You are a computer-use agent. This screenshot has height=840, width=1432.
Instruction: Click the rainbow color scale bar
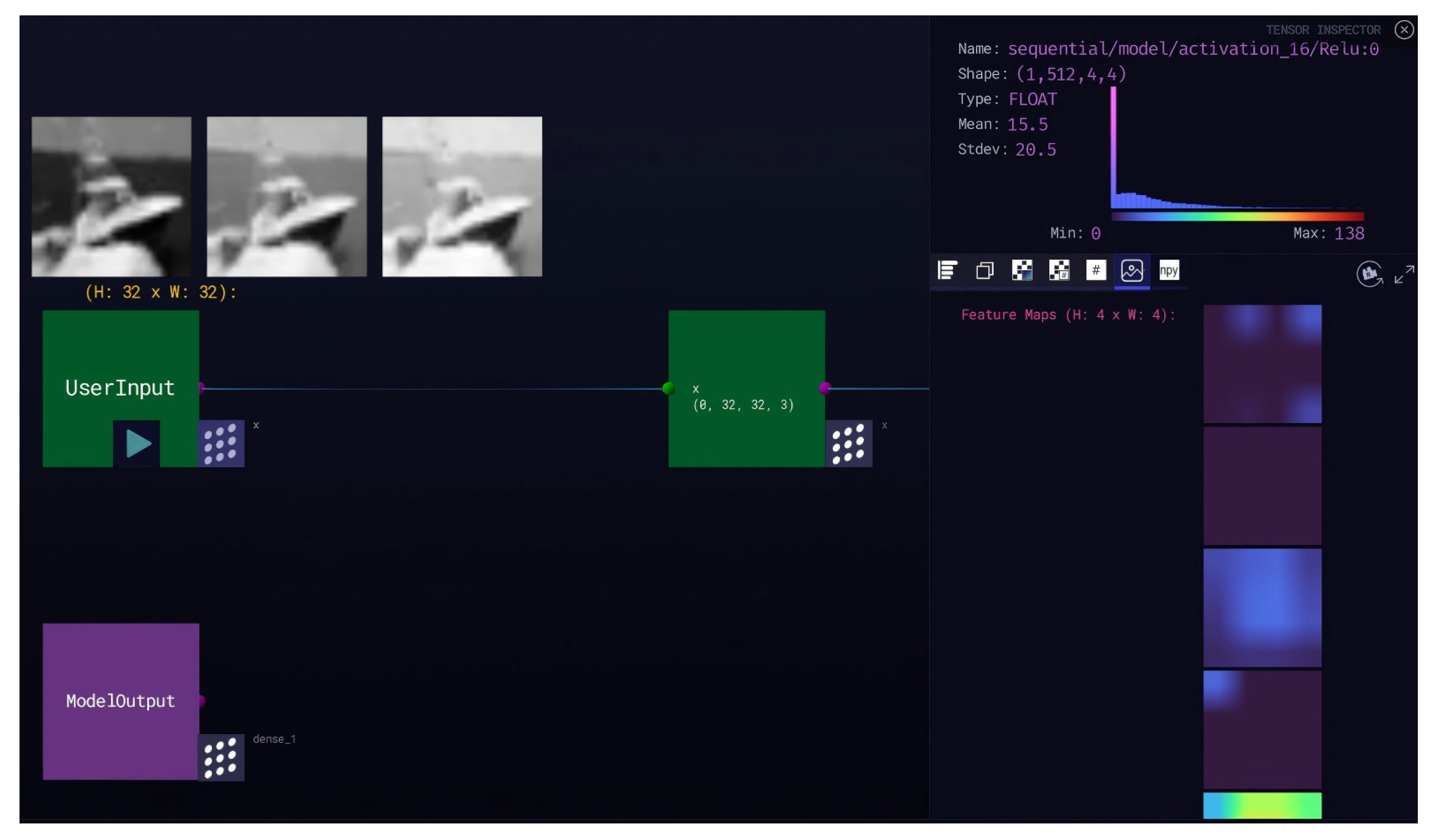[1237, 217]
